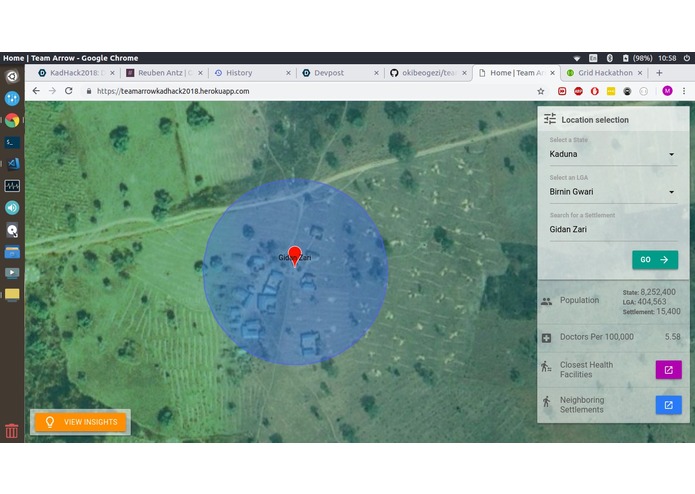
Task: Click the 10:58 clock in top bar
Action: 667,58
